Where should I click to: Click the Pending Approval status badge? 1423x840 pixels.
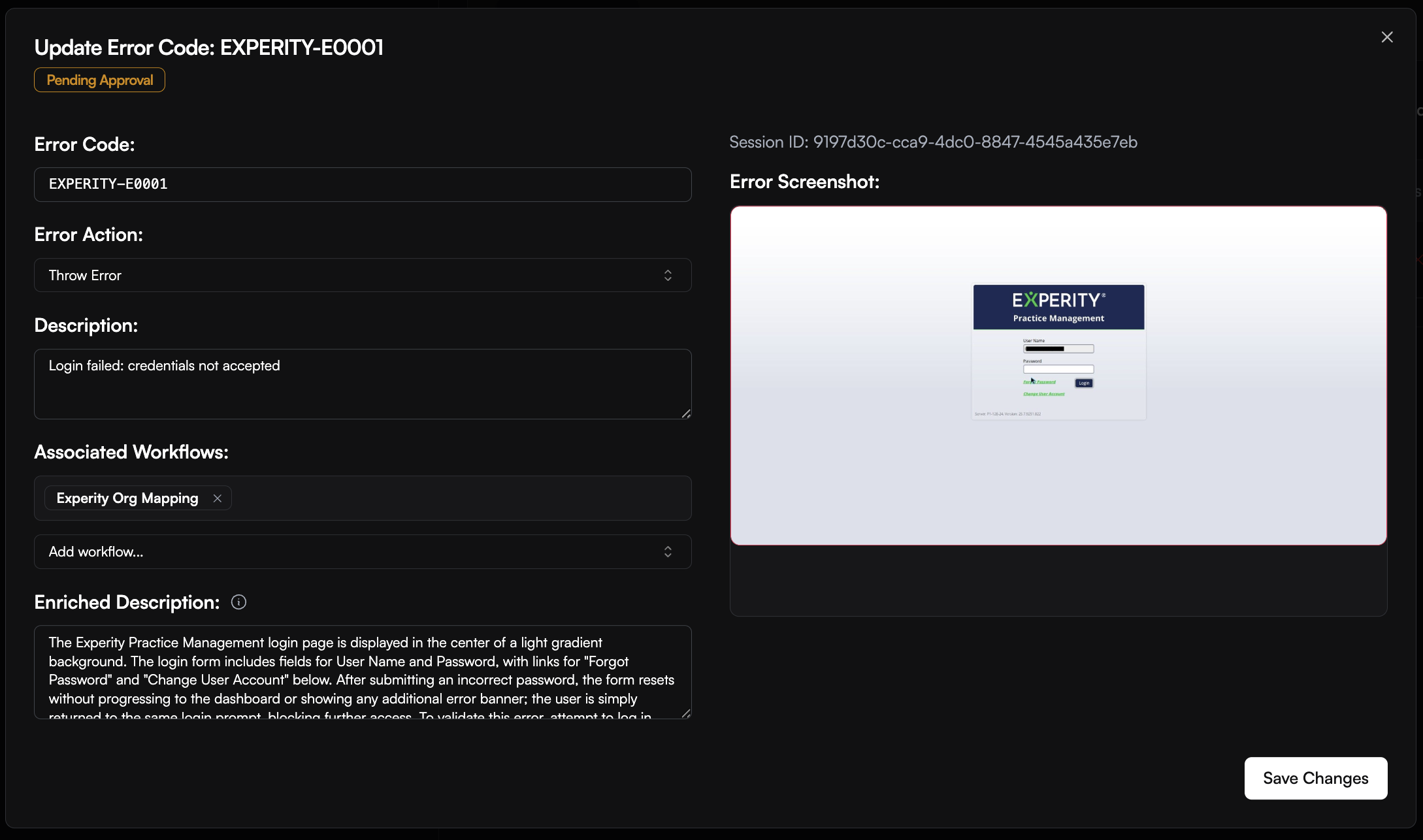[99, 80]
